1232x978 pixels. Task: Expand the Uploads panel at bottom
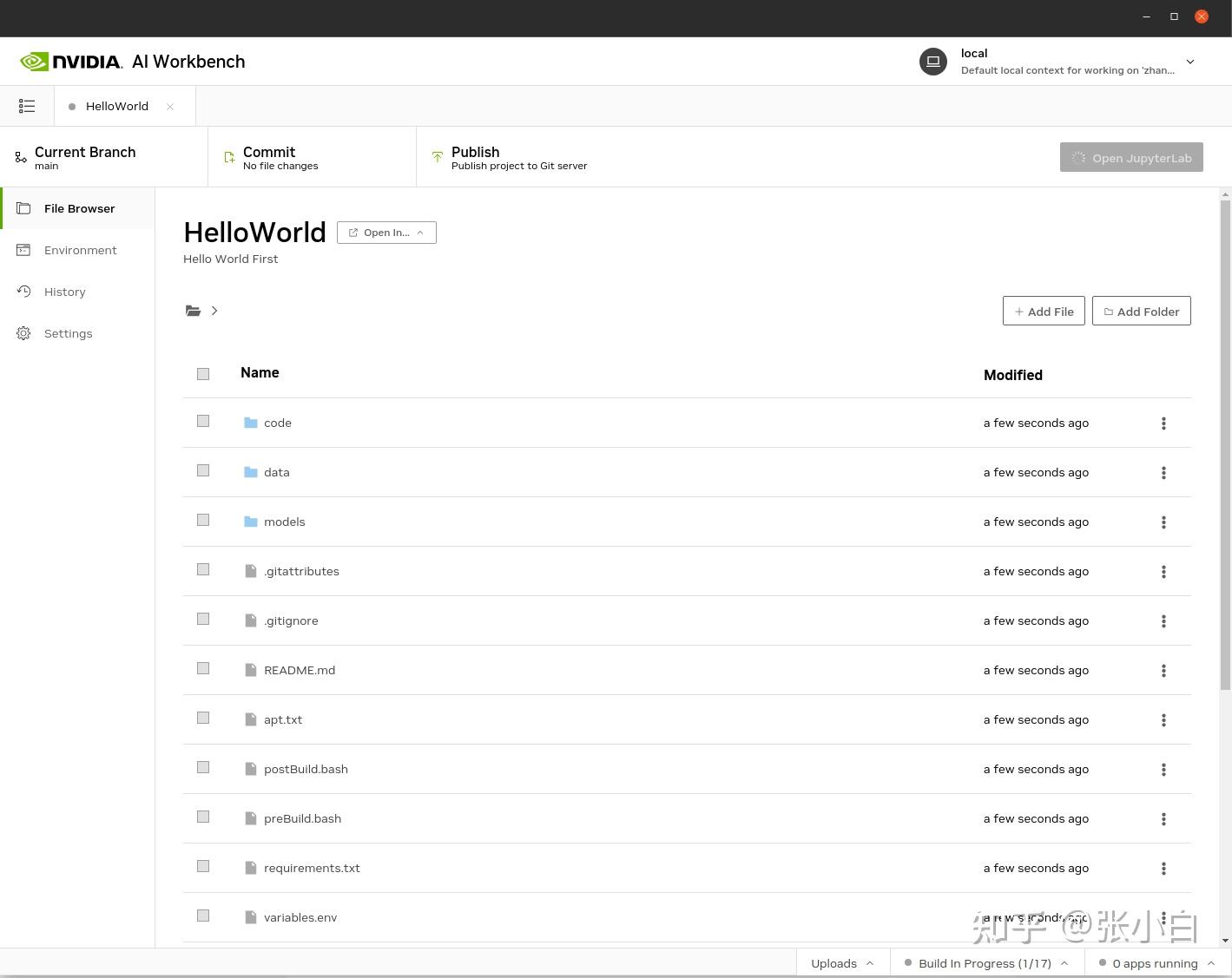pos(841,962)
